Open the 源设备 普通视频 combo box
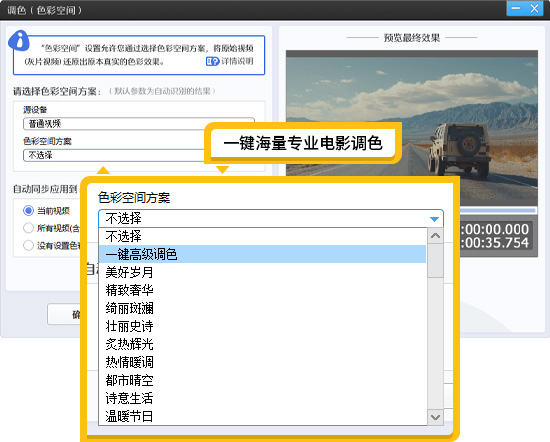This screenshot has height=442, width=550. coord(139,124)
